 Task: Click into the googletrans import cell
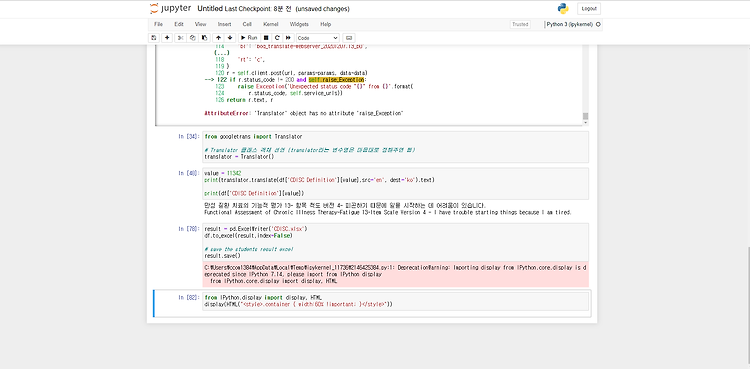click(x=395, y=147)
